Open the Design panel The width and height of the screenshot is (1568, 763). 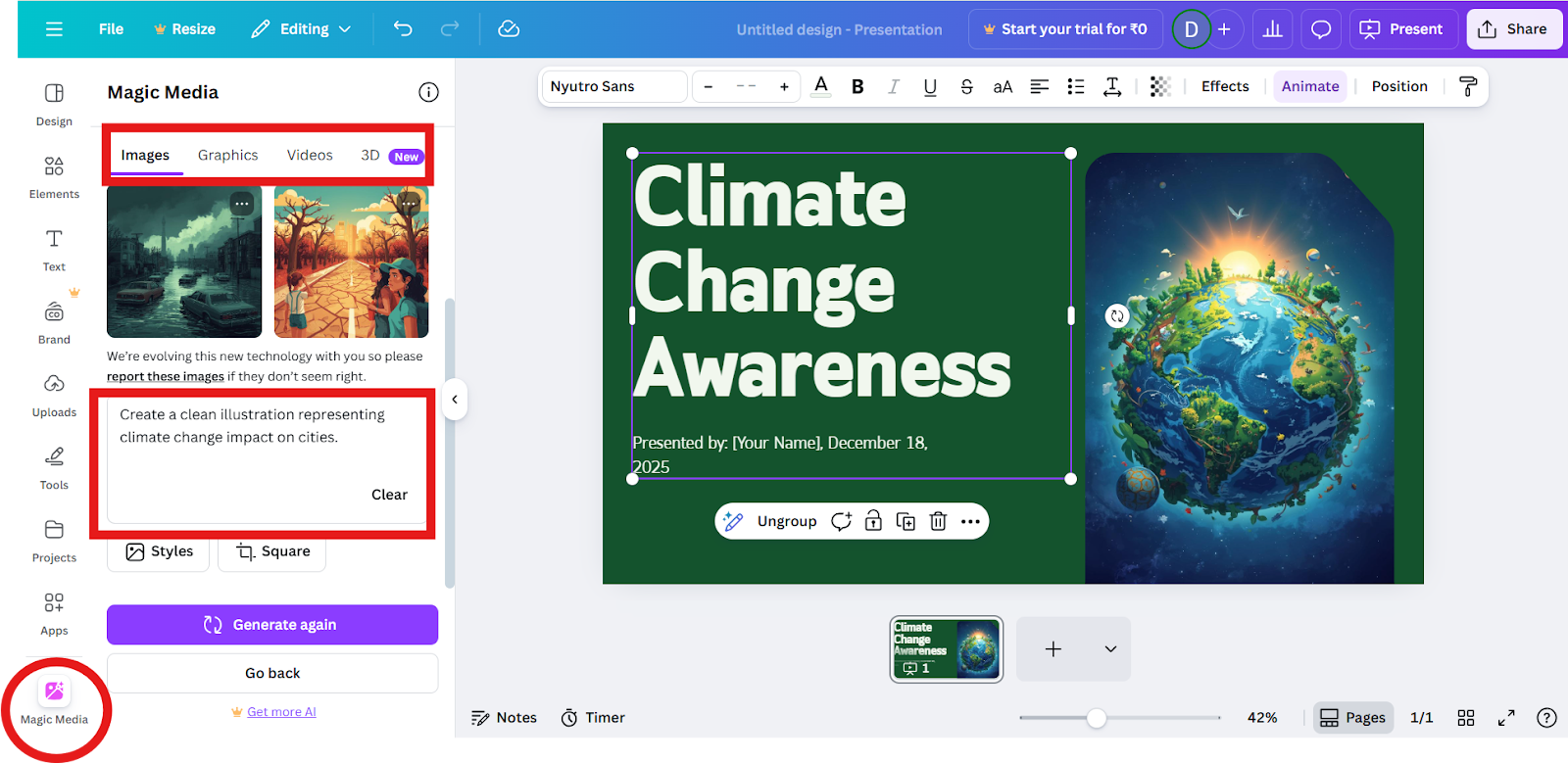point(54,105)
